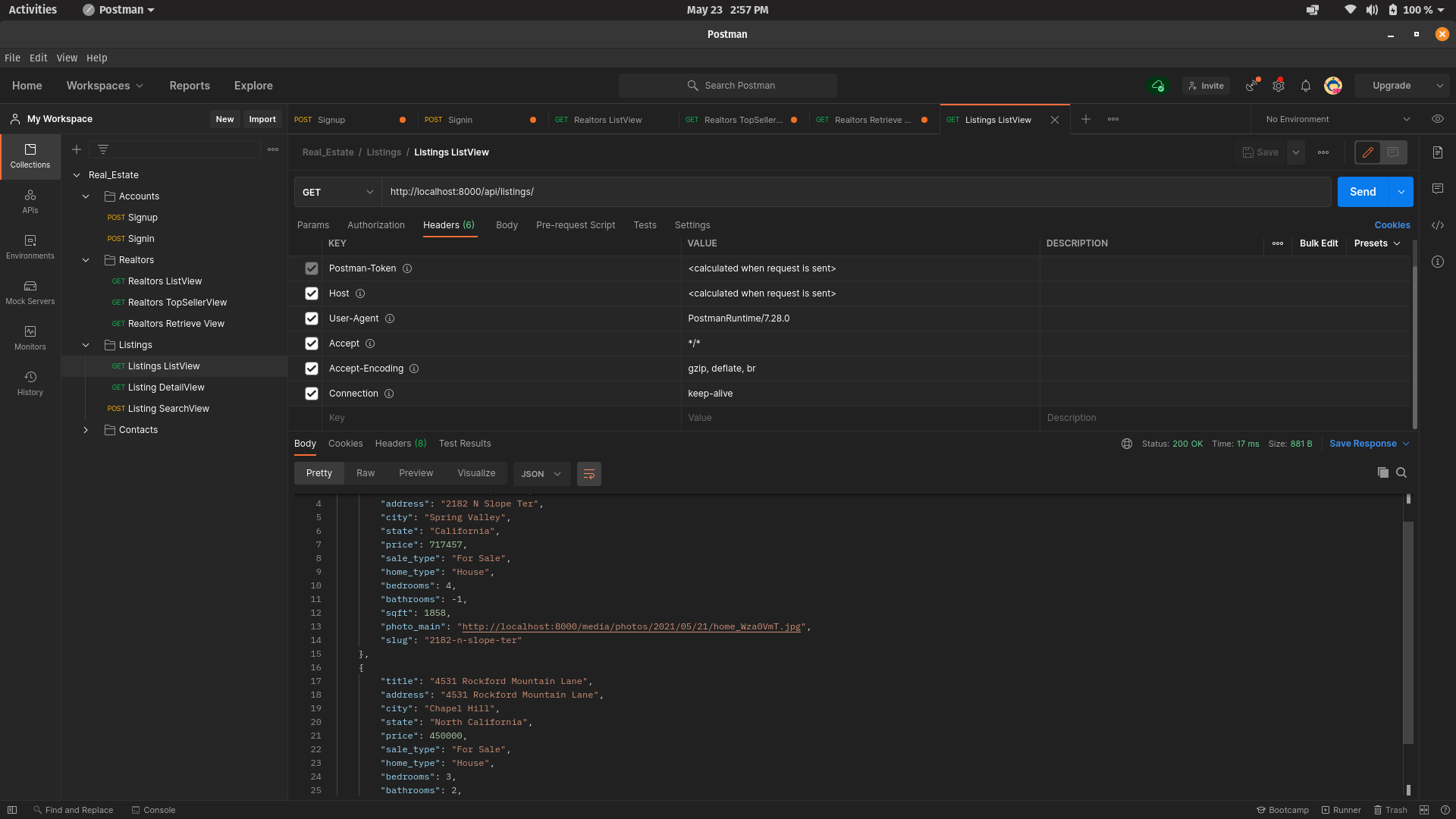
Task: Click the blue Send button
Action: pyautogui.click(x=1362, y=192)
